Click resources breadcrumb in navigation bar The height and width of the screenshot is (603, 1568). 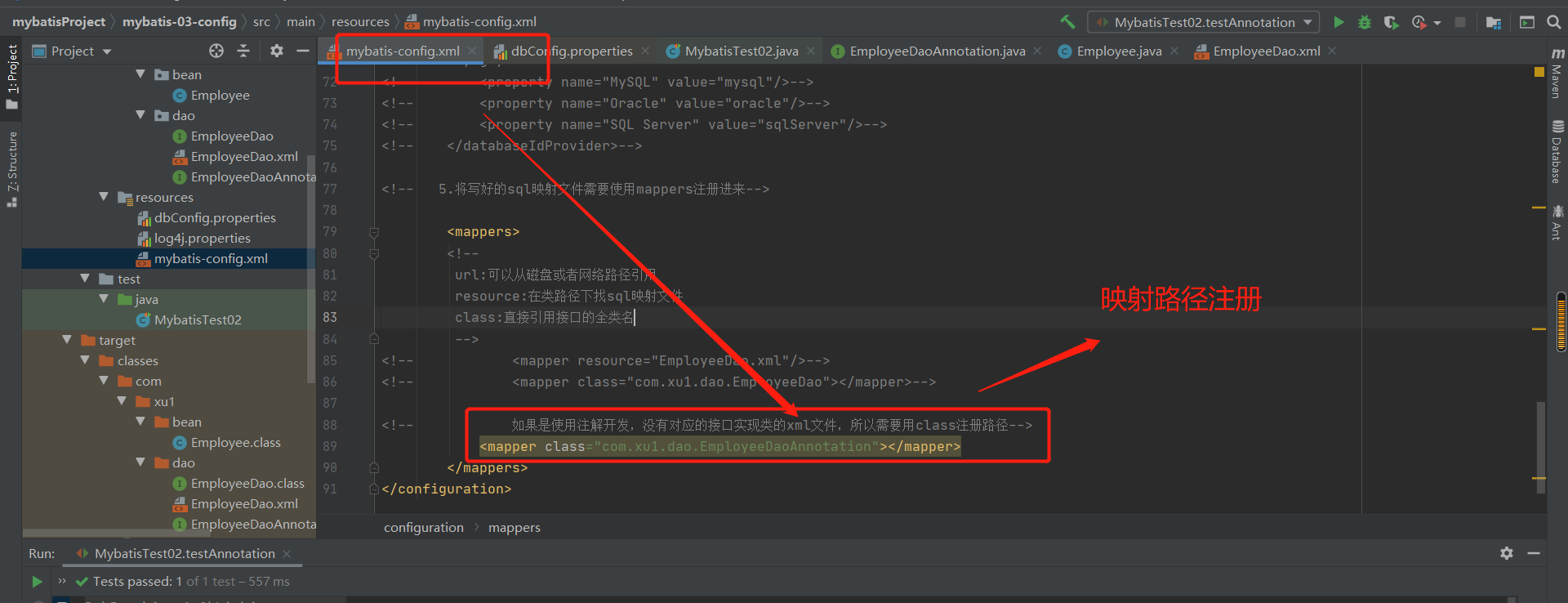pyautogui.click(x=360, y=22)
